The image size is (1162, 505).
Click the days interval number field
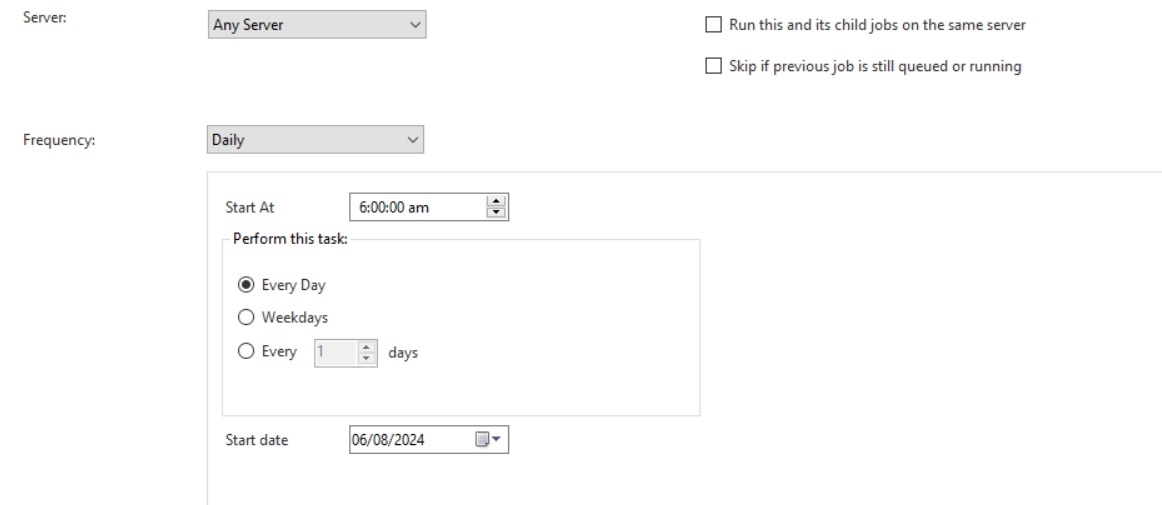pyautogui.click(x=334, y=351)
